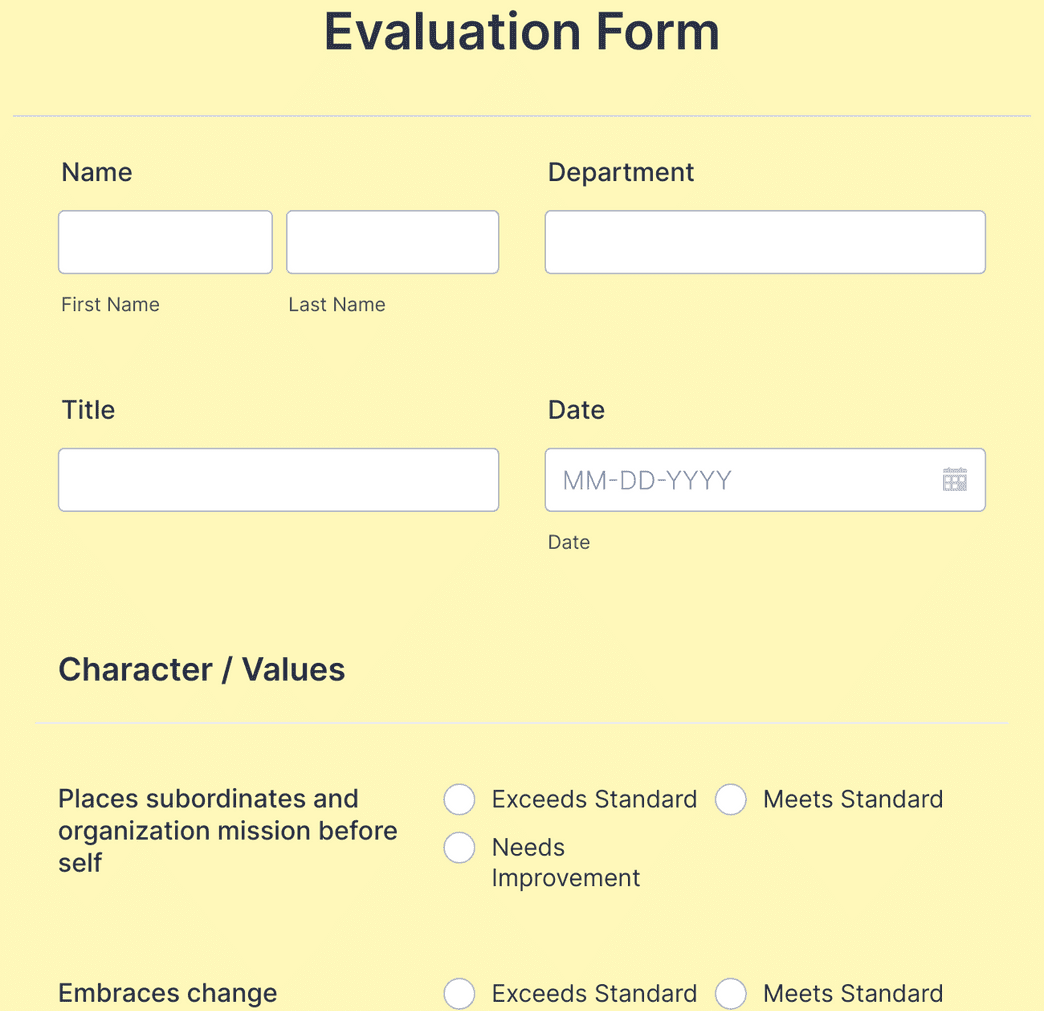Select Meets Standard for Embraces change
The image size is (1044, 1011).
731,993
